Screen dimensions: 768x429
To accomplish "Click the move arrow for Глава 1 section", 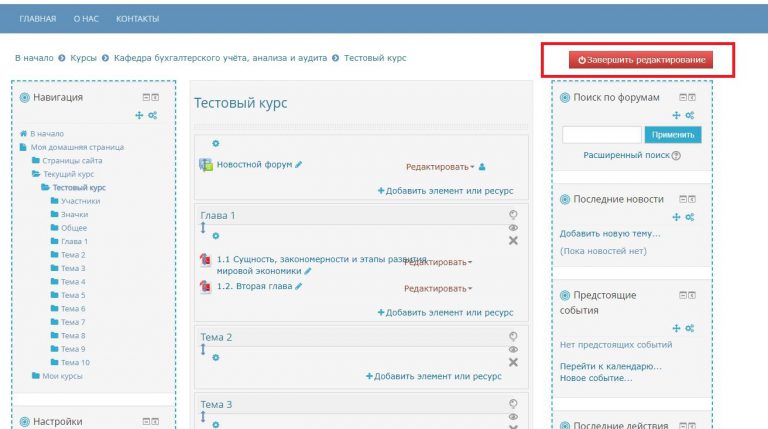I will tap(203, 229).
